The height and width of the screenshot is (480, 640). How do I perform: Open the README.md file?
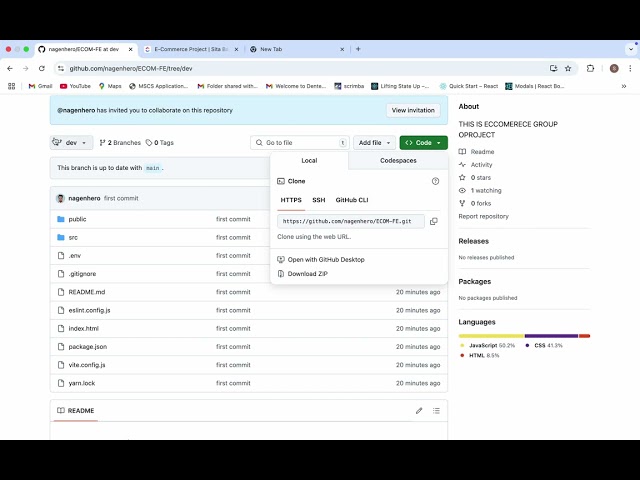click(x=87, y=292)
